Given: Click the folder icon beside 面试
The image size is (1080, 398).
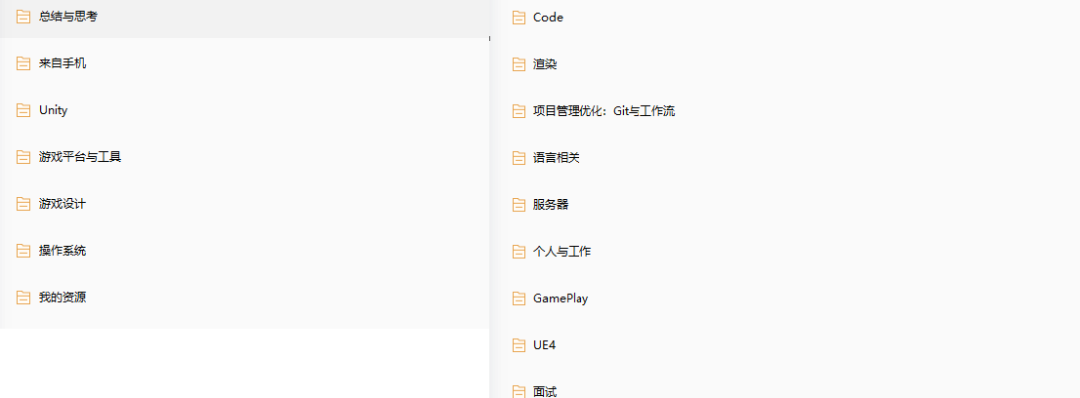Looking at the screenshot, I should [519, 391].
